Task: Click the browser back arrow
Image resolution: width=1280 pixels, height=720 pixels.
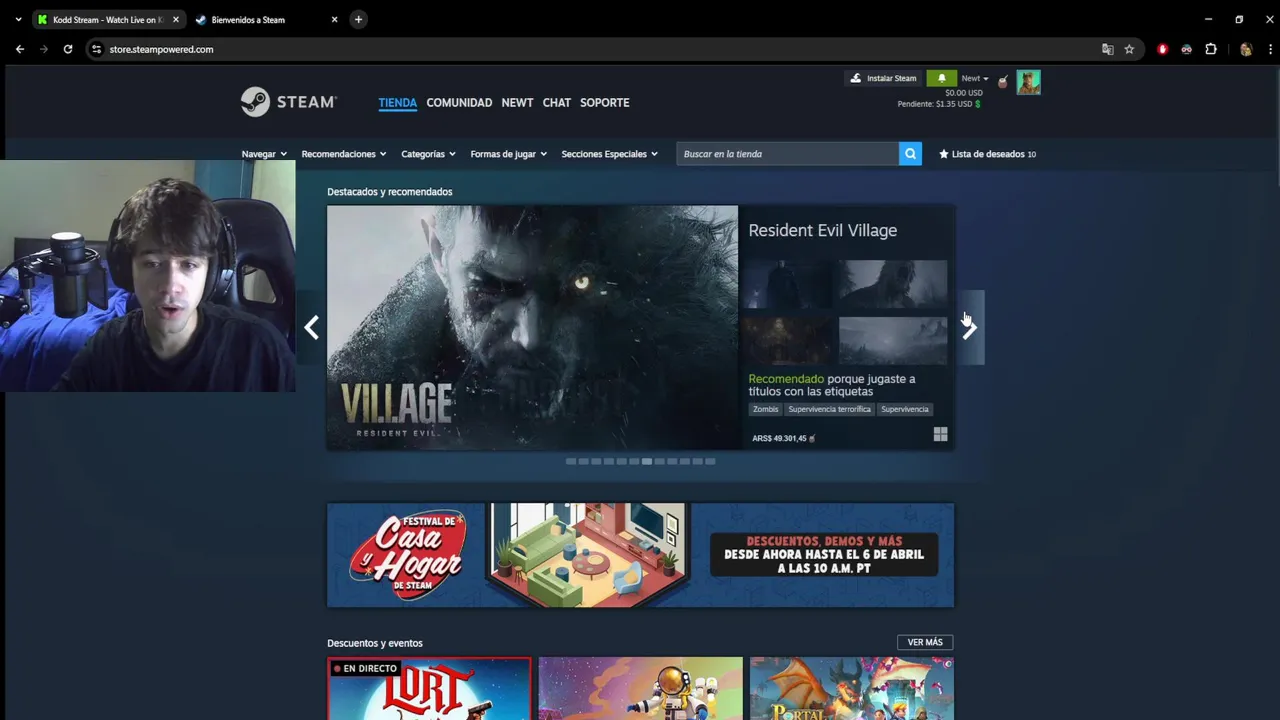Action: click(x=20, y=49)
